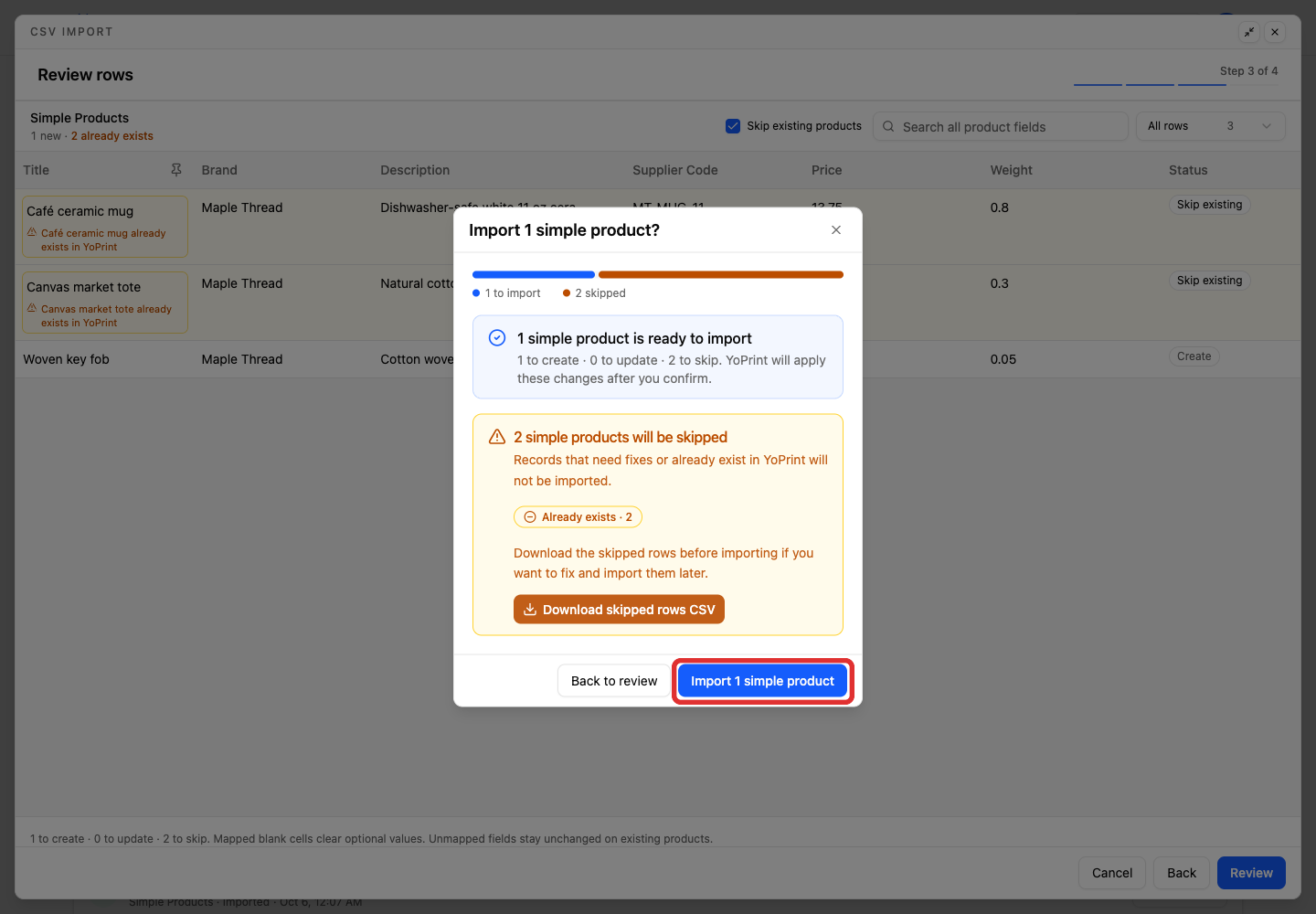Click the Back button in footer
Viewport: 1316px width, 914px height.
coord(1182,873)
